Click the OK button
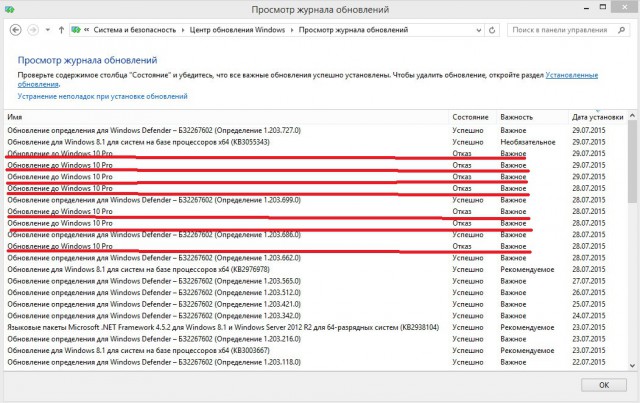The height and width of the screenshot is (403, 640). coord(604,385)
